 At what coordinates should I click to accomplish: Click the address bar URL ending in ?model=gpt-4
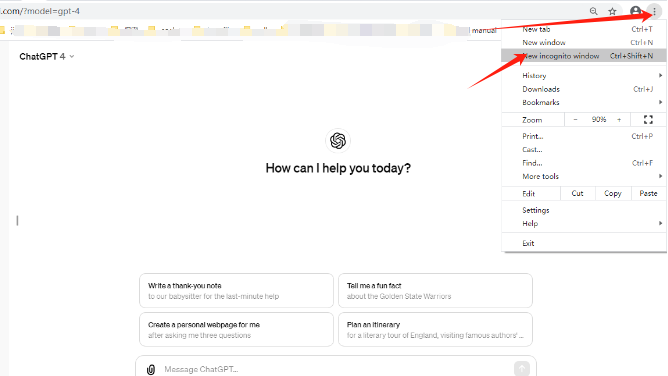pos(40,11)
